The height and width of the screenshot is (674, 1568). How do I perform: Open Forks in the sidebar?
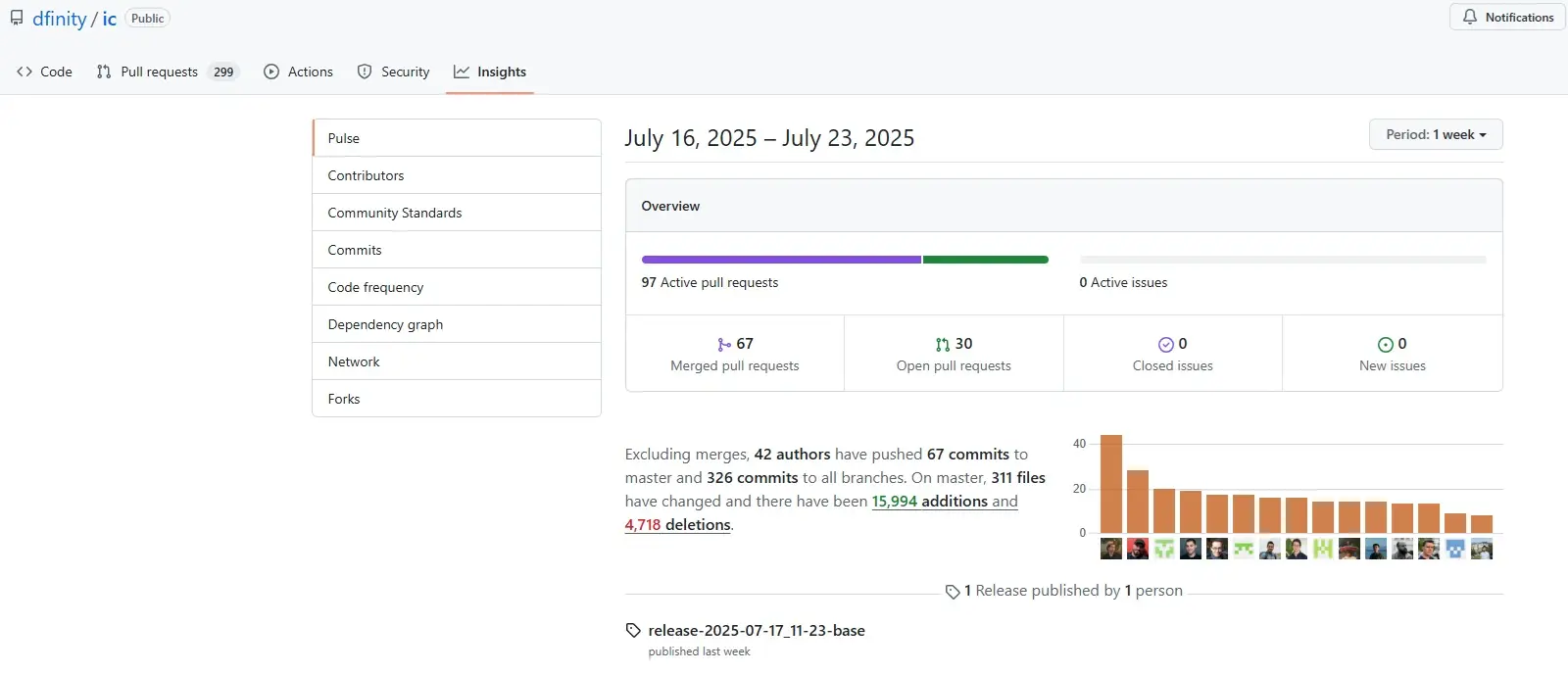coord(457,399)
